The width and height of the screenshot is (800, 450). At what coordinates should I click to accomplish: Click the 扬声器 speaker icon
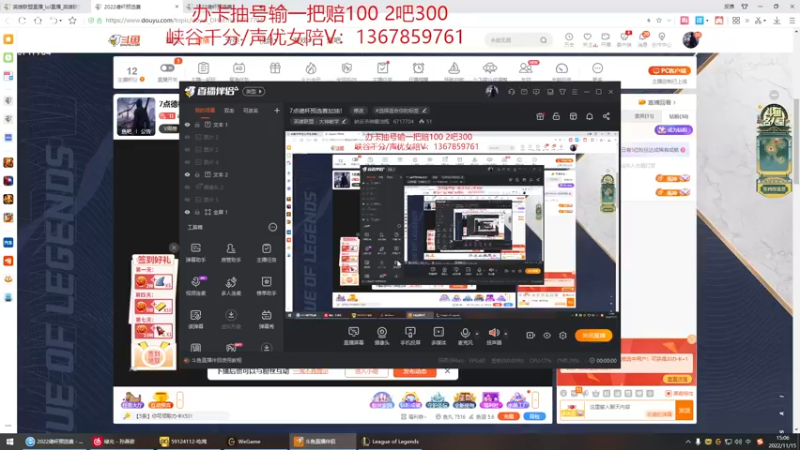tap(494, 333)
